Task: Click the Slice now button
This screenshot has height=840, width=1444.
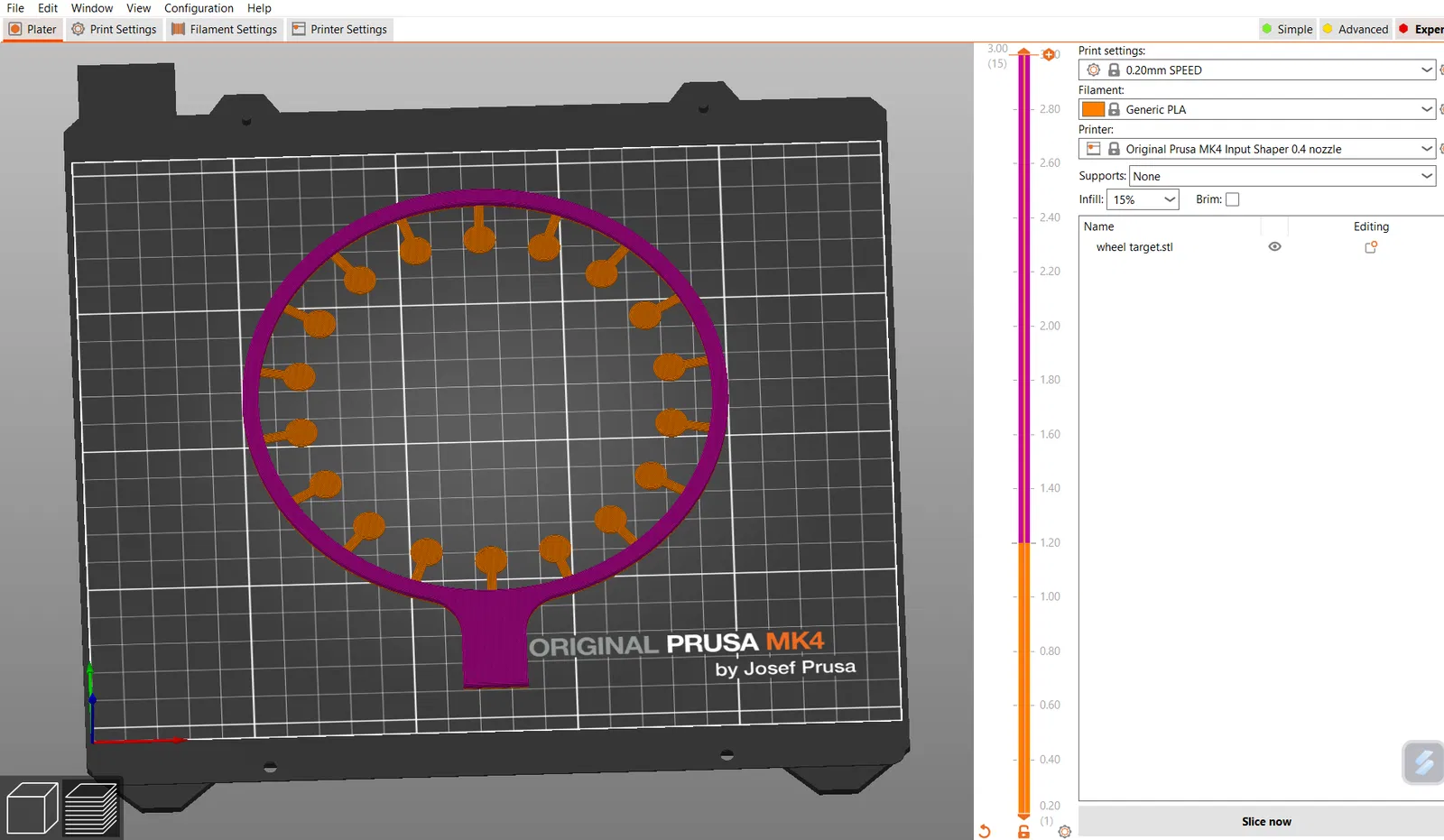Action: pyautogui.click(x=1265, y=821)
